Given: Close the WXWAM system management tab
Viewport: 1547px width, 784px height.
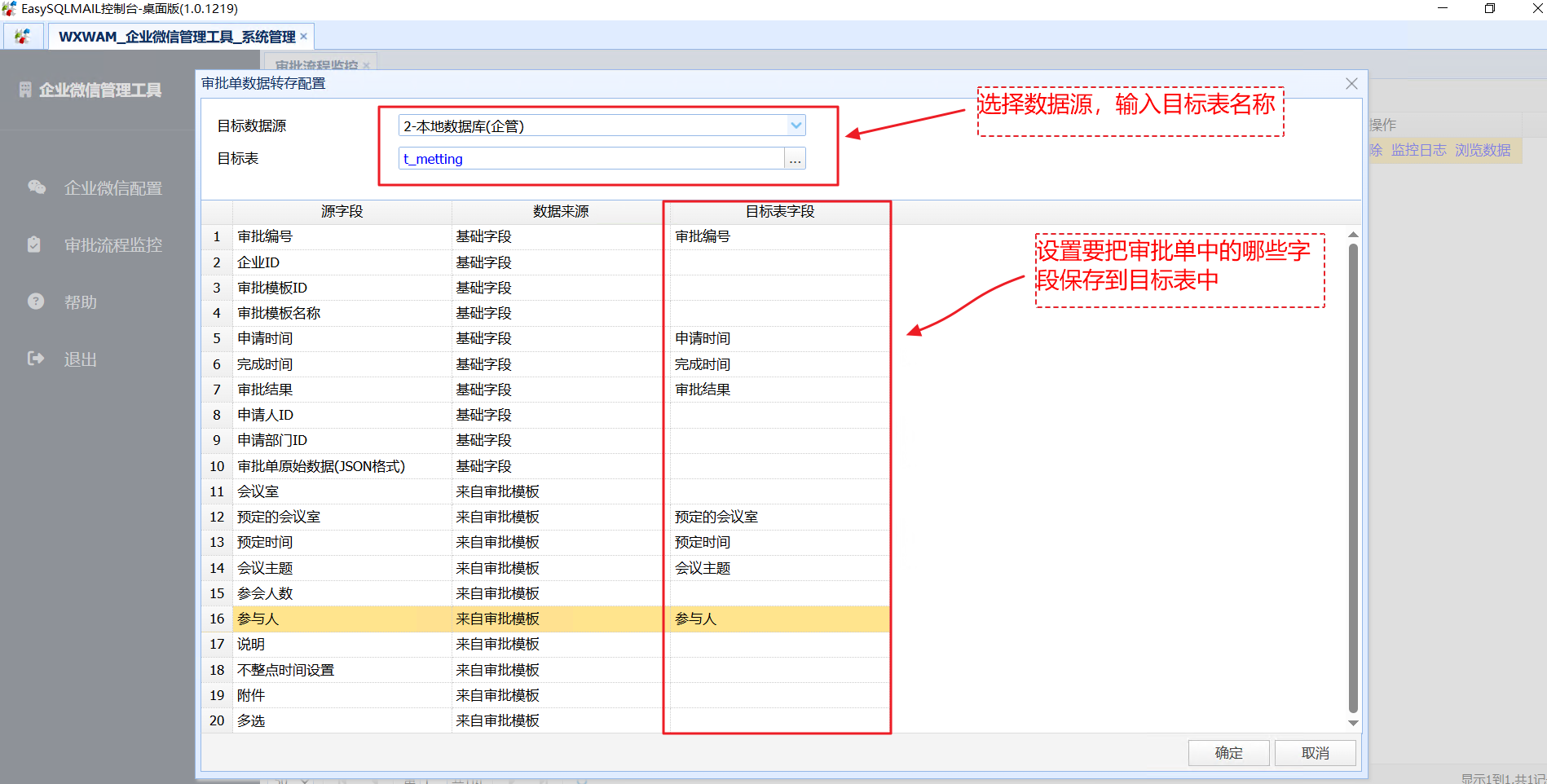Looking at the screenshot, I should (x=304, y=37).
